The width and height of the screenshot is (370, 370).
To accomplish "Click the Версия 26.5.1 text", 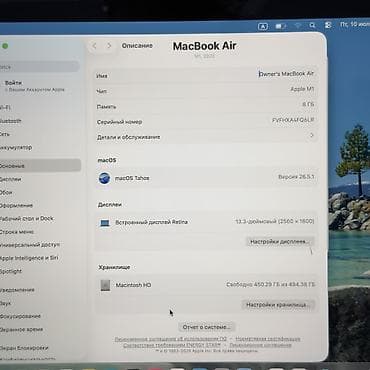I will (296, 177).
